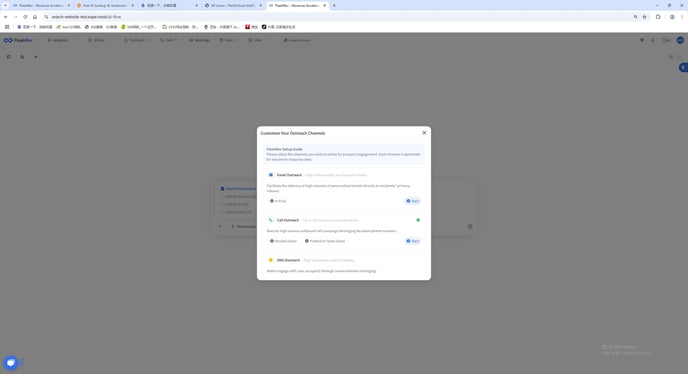Click the first icon on the flow canvas toolbar

click(x=9, y=57)
